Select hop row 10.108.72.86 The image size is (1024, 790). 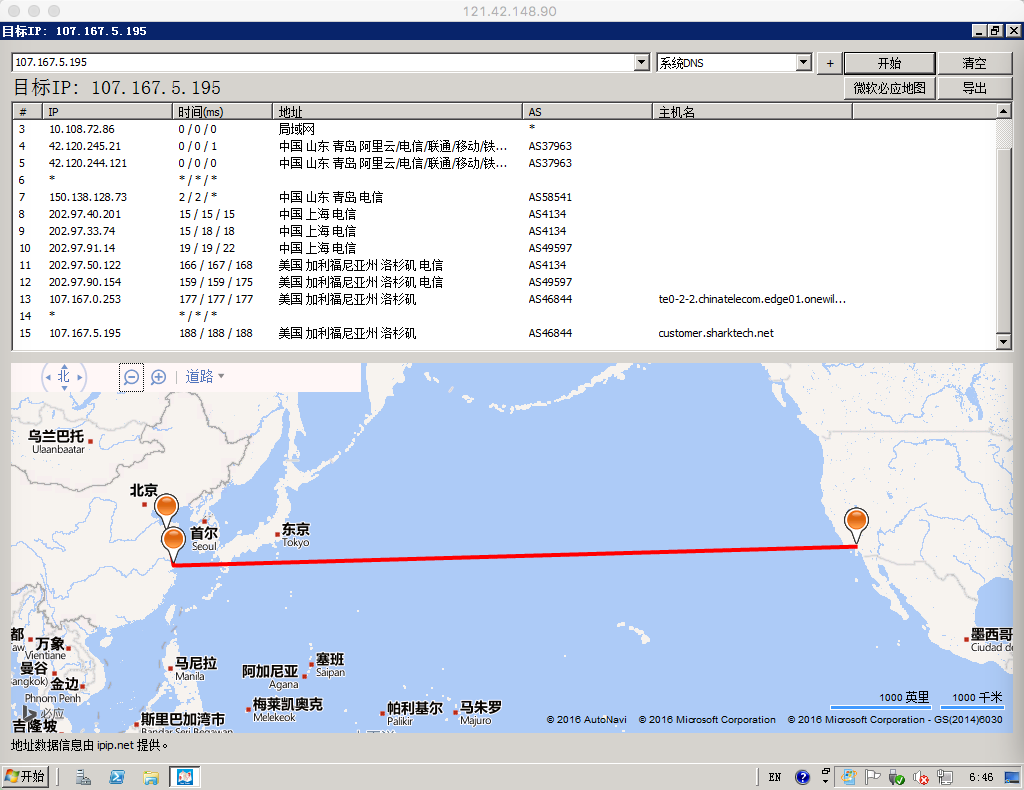tap(504, 129)
